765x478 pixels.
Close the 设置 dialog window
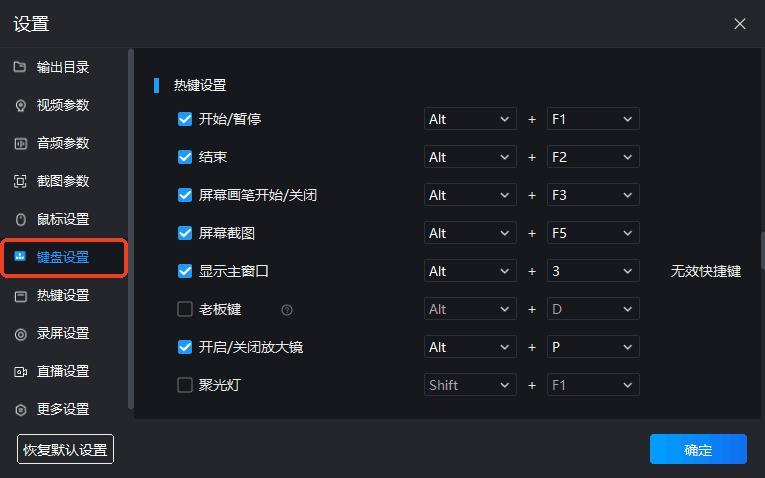point(740,23)
